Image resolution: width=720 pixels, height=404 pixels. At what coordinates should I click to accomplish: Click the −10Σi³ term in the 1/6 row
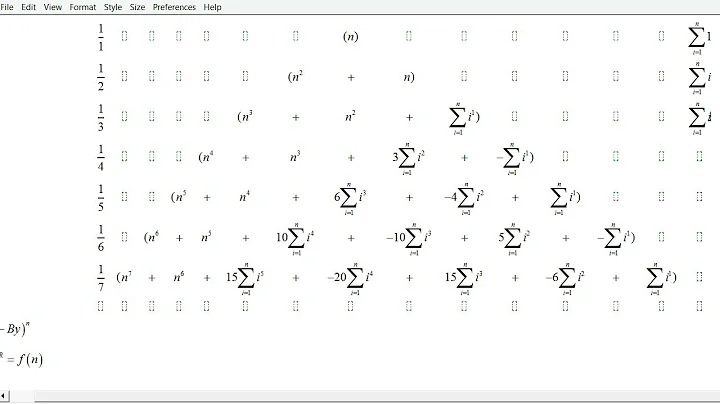click(x=409, y=239)
